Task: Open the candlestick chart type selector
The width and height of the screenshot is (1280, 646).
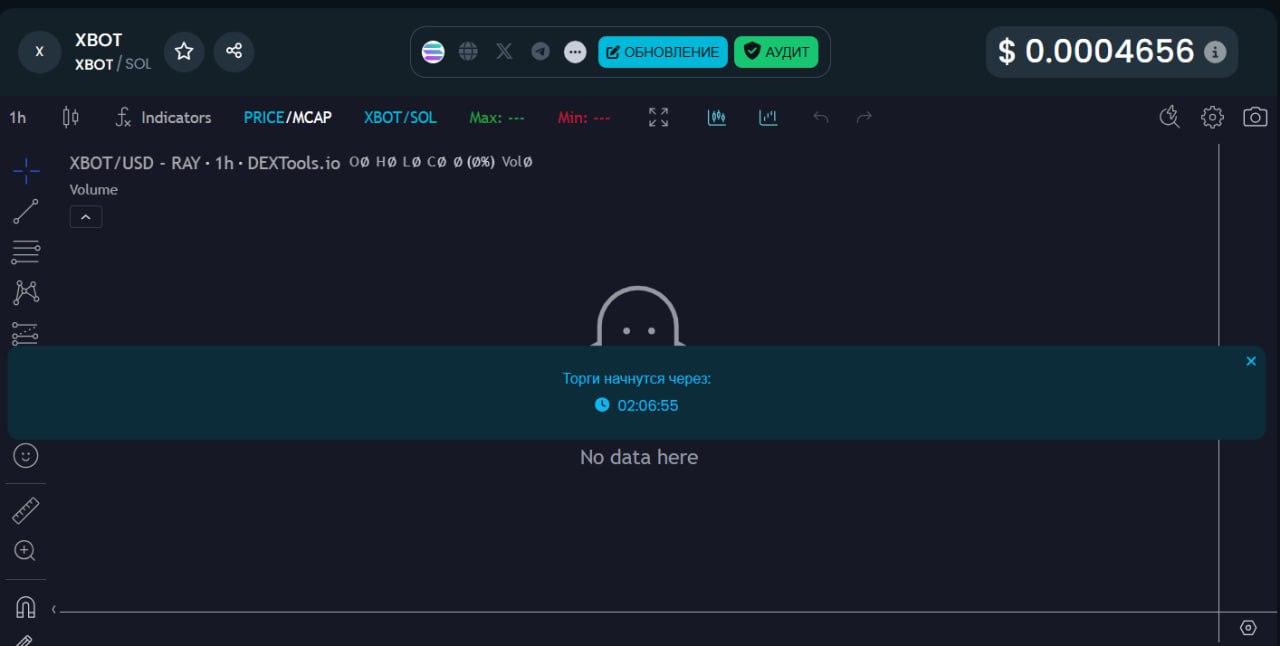Action: pos(70,117)
